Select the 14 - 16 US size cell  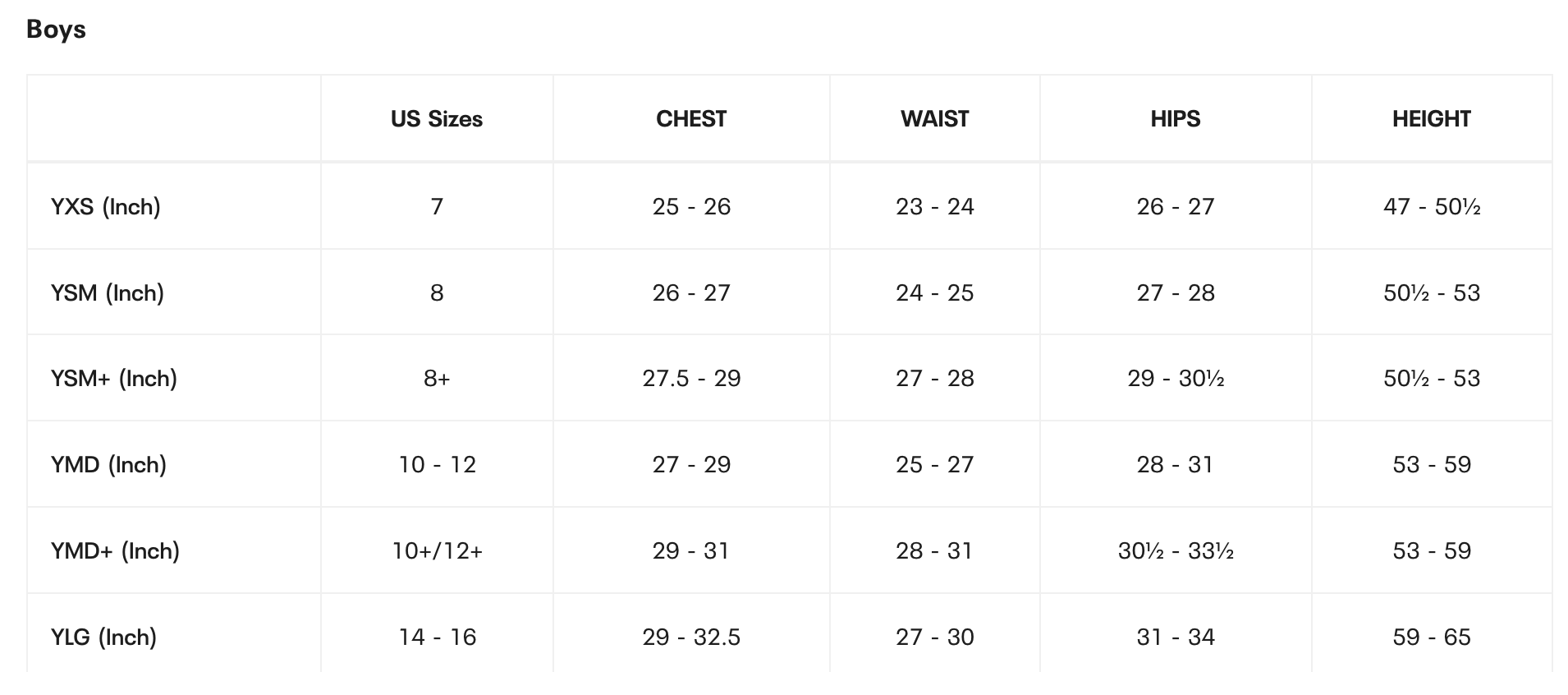437,637
